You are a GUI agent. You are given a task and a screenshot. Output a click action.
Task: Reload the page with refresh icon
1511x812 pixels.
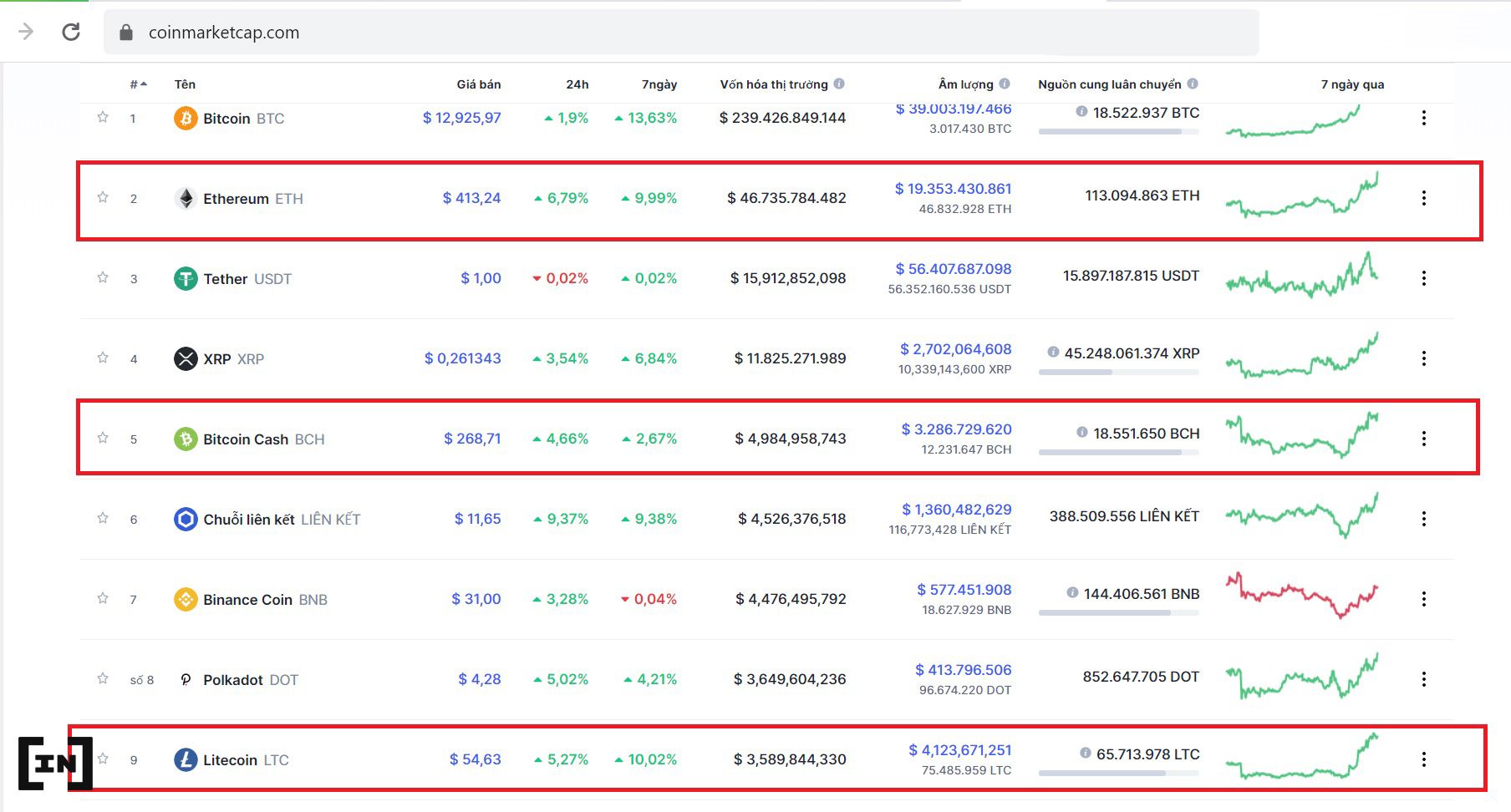71,32
